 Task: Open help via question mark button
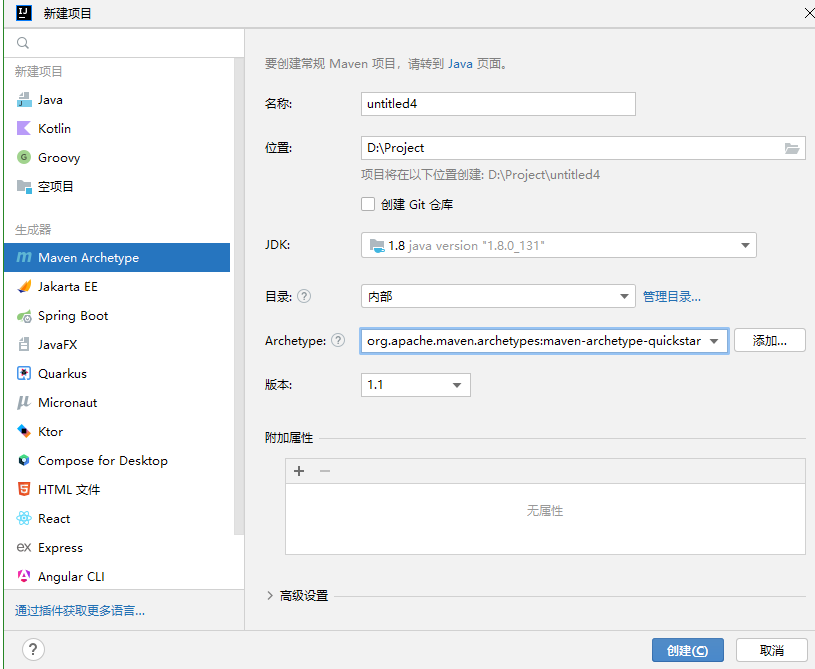pyautogui.click(x=33, y=650)
